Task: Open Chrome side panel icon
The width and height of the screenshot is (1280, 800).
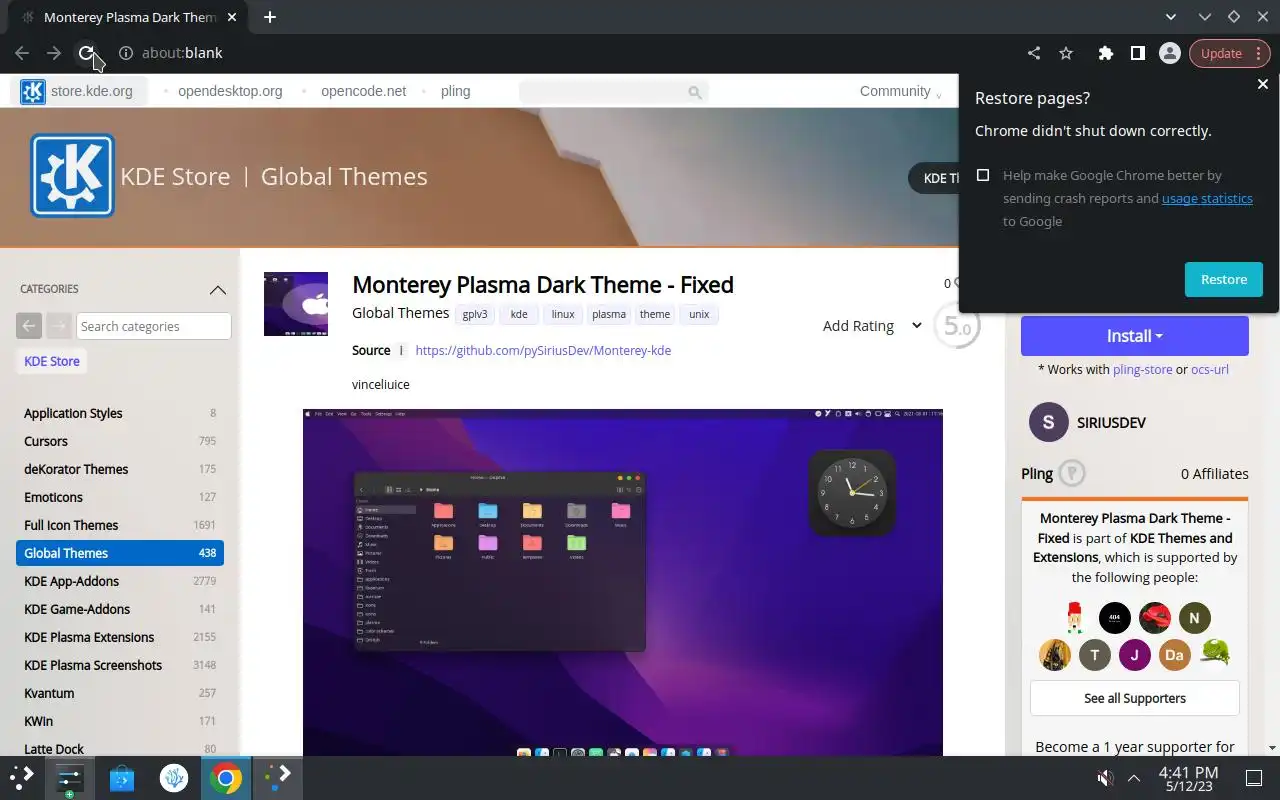Action: pos(1137,53)
